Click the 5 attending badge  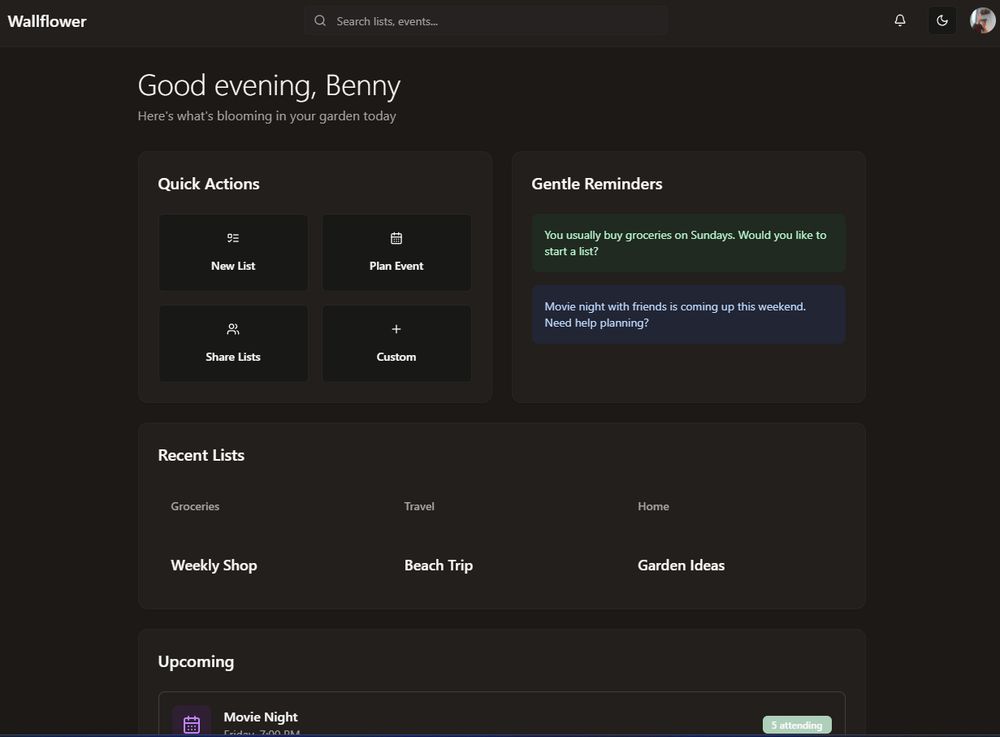point(797,725)
